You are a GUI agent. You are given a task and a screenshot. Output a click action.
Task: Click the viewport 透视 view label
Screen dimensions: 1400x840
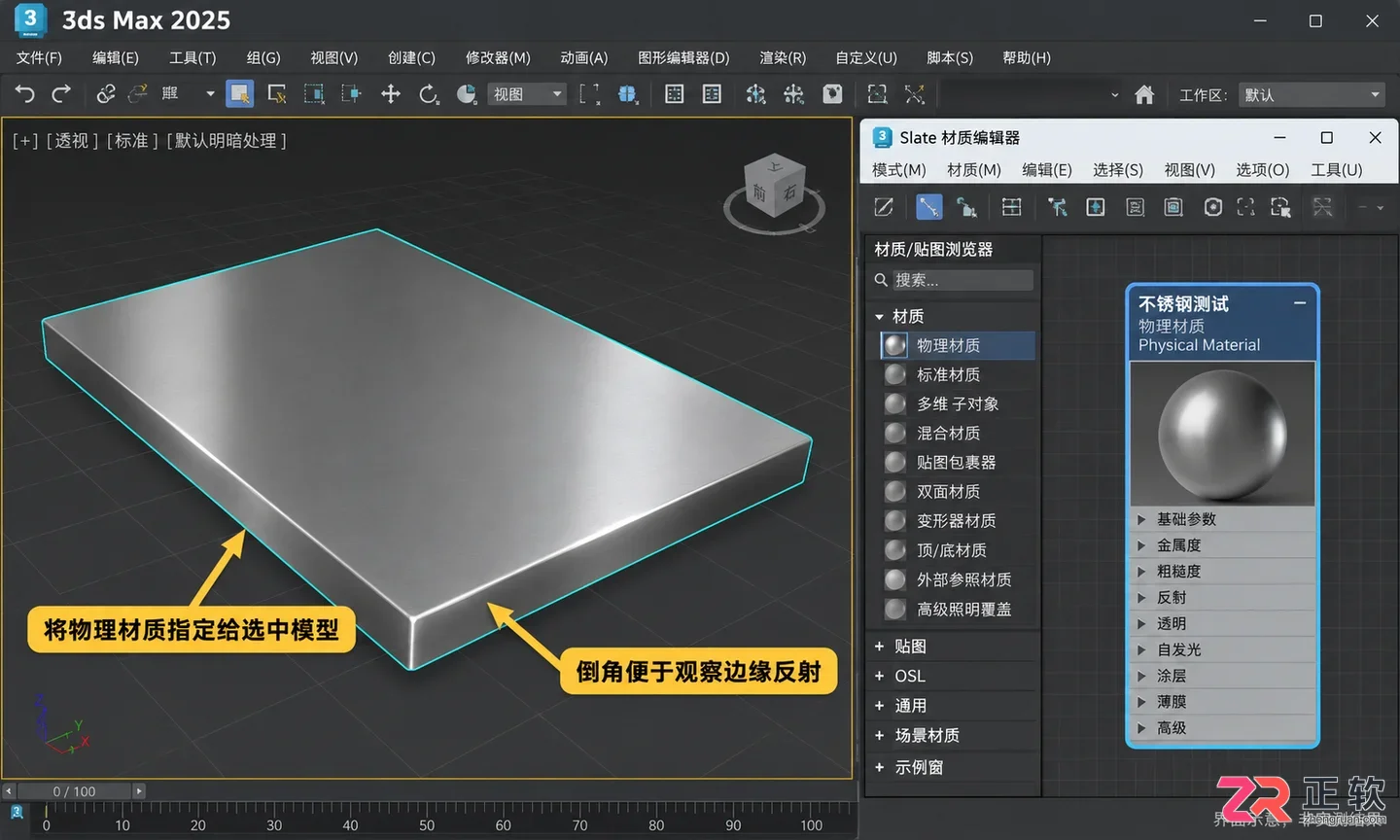click(72, 141)
